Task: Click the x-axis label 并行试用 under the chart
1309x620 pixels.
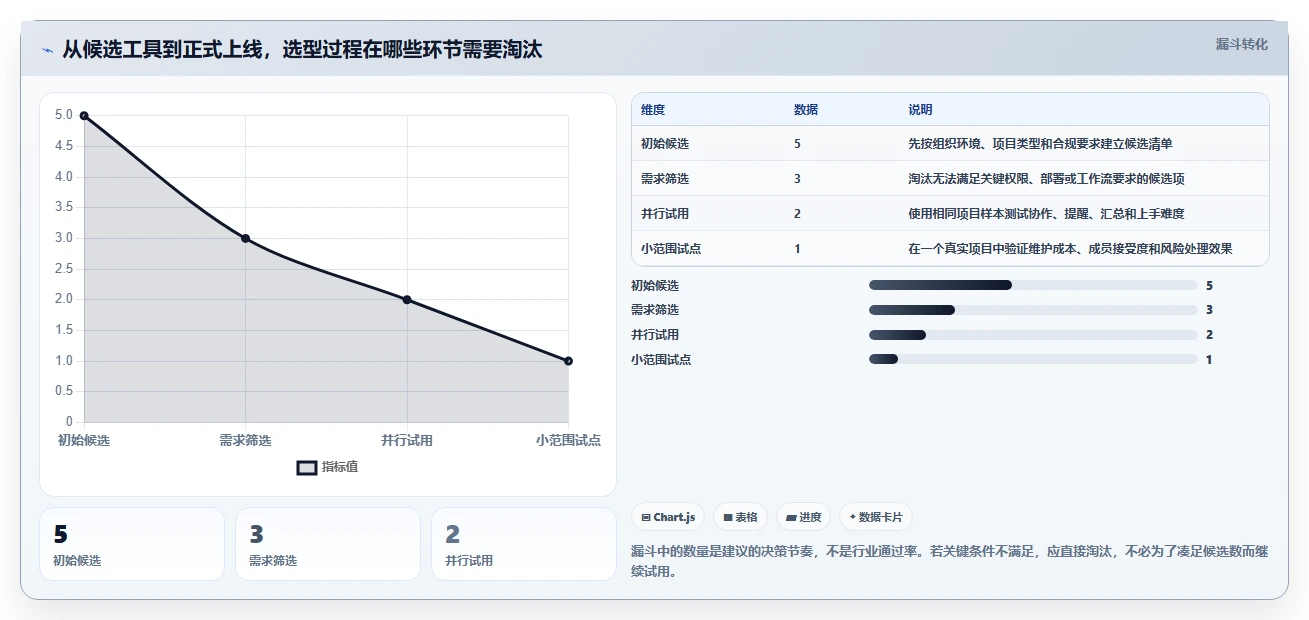Action: (407, 440)
